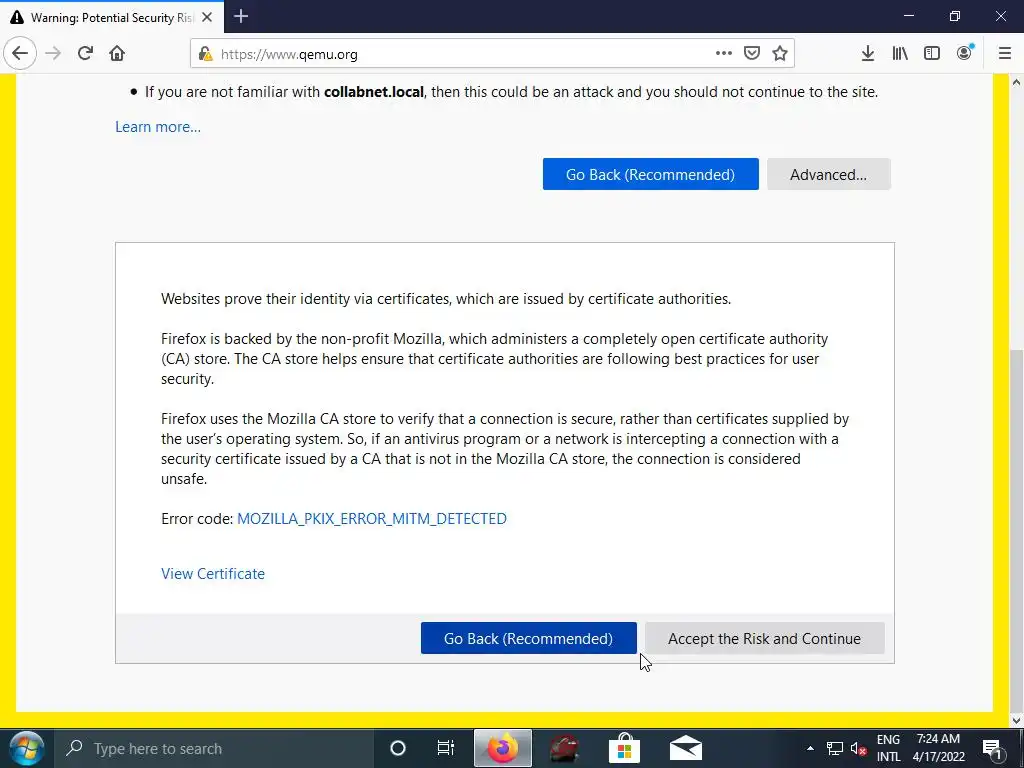
Task: Open the downloads panel
Action: [x=867, y=54]
